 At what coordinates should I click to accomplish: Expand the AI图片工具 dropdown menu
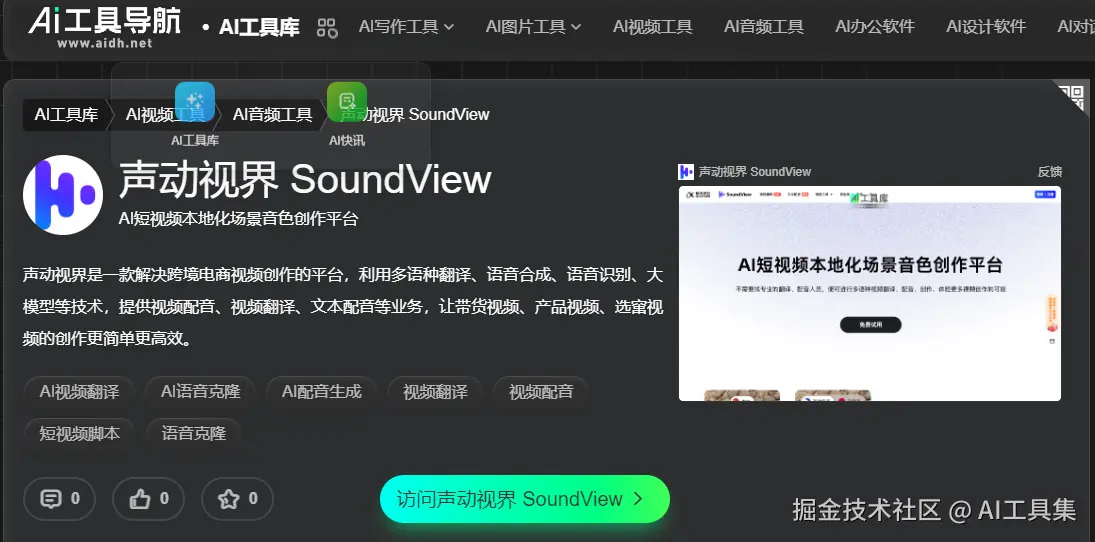tap(534, 27)
